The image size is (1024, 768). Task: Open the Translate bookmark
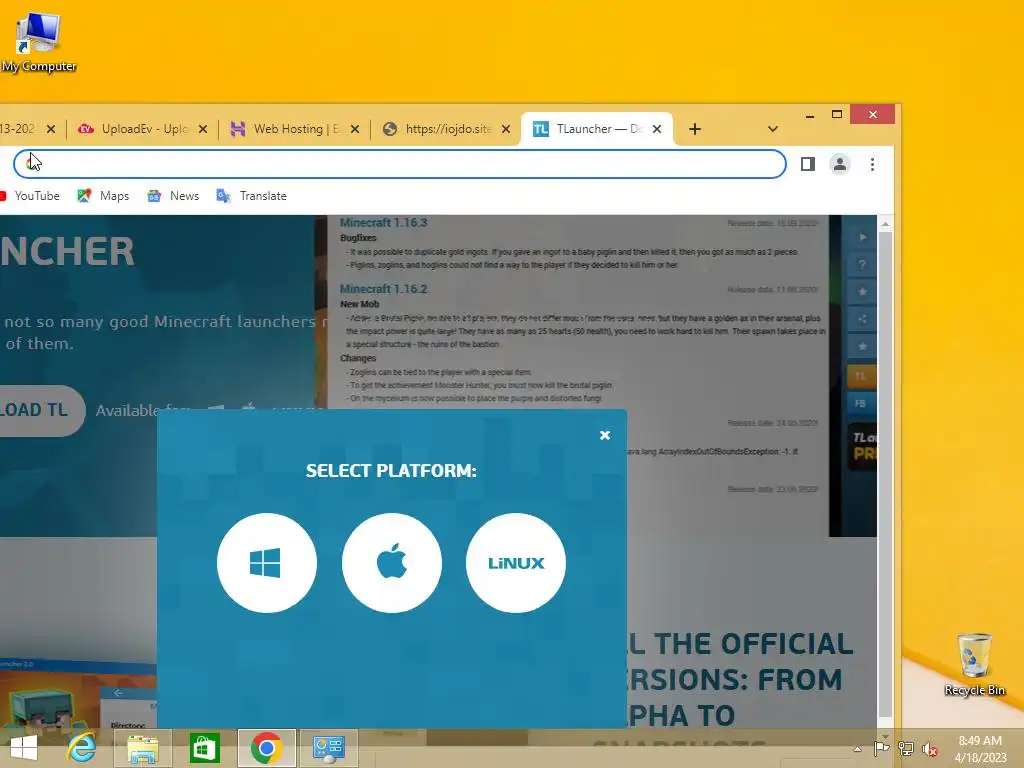[x=251, y=196]
